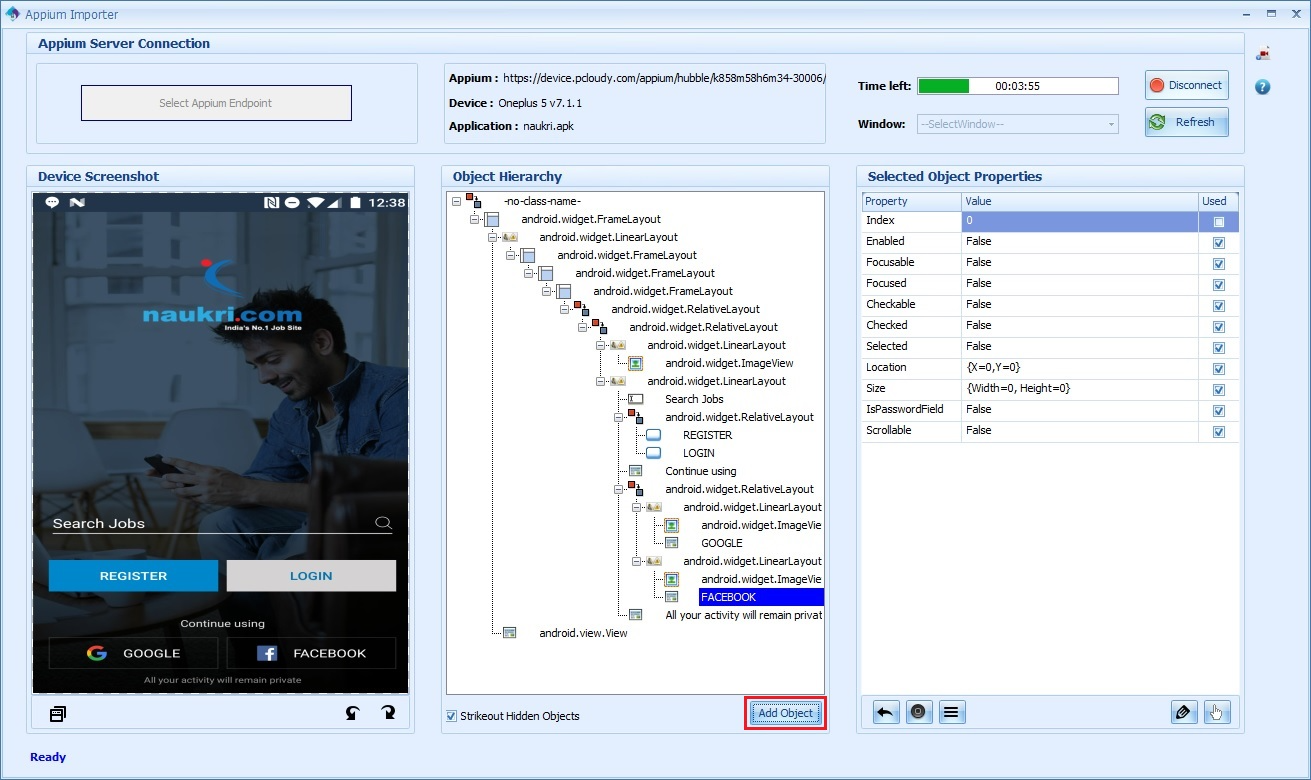Click the -no-class-name- root node icon
Viewport: 1311px width, 780px height.
(x=473, y=201)
